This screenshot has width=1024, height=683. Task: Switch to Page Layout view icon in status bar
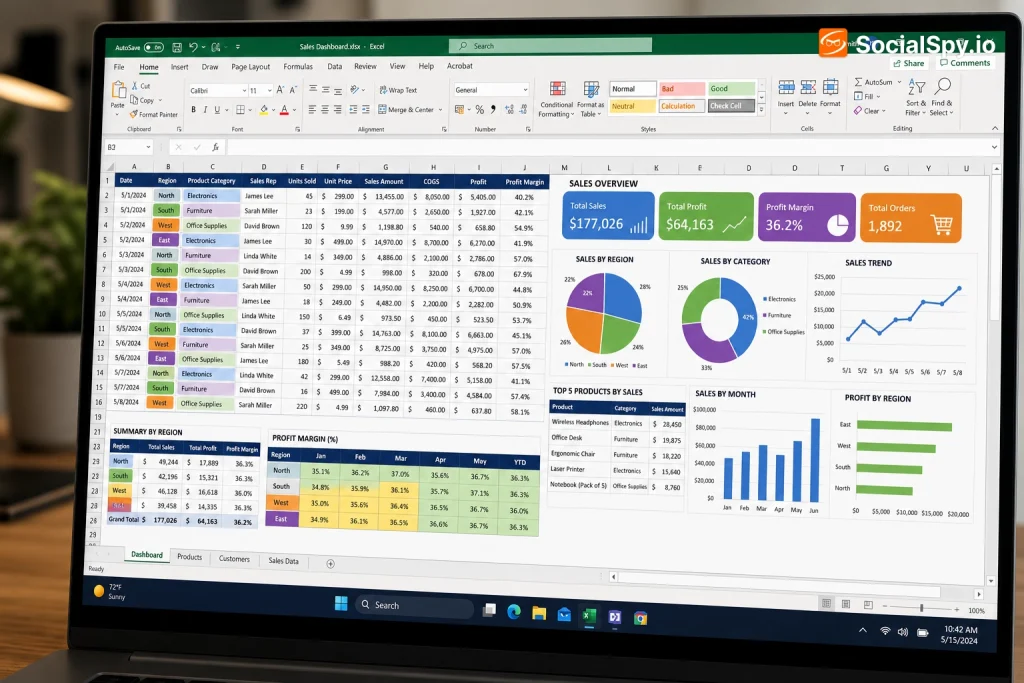click(x=846, y=604)
